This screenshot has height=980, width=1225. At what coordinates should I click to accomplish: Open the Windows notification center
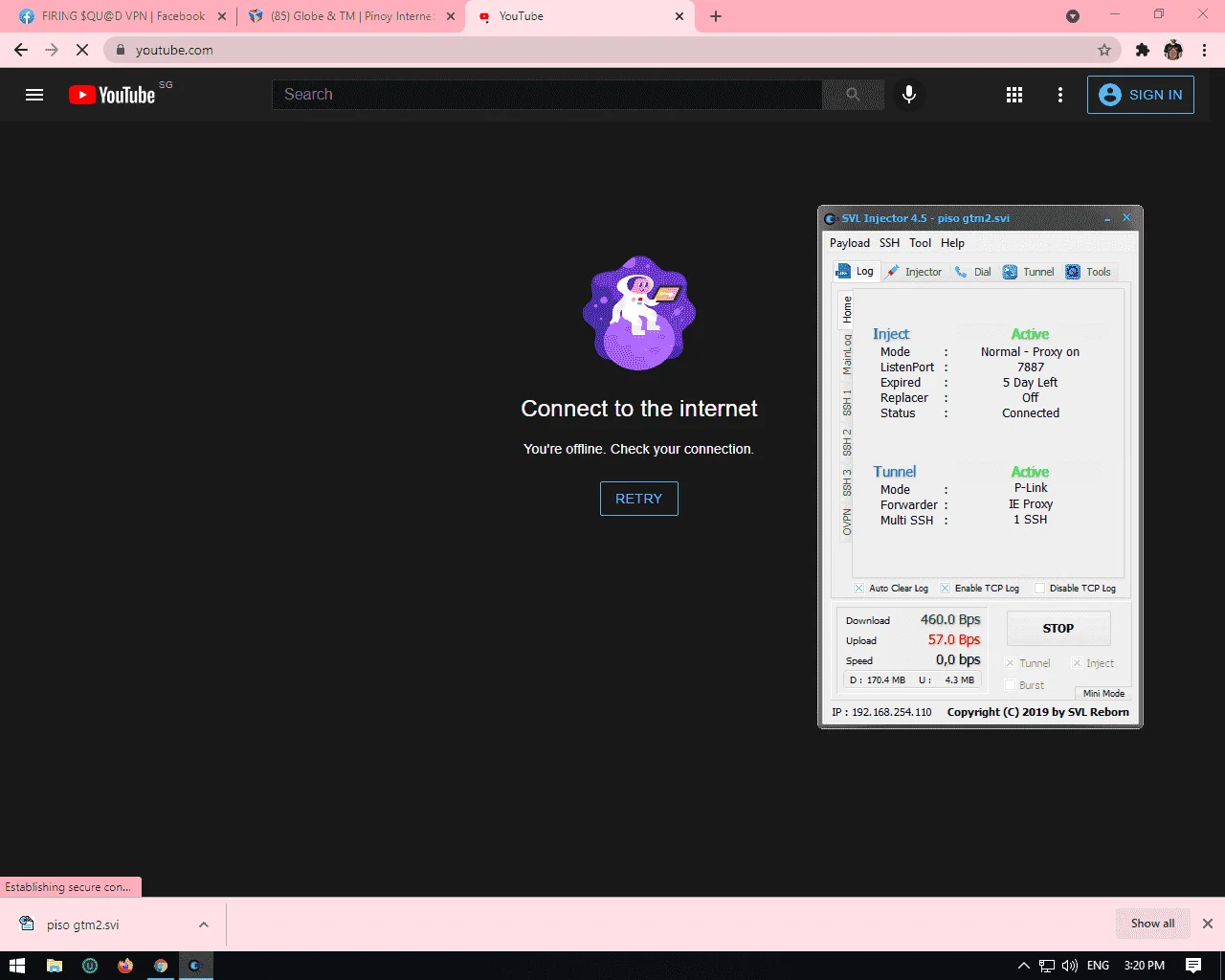[1193, 966]
